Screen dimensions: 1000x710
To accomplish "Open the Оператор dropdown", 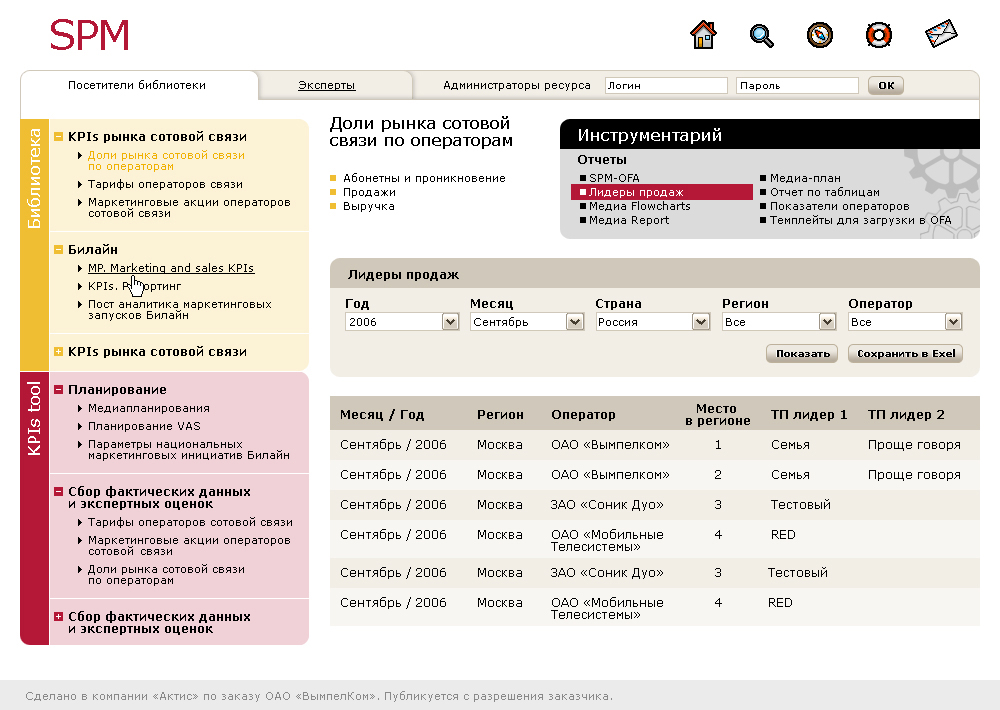I will (x=953, y=322).
